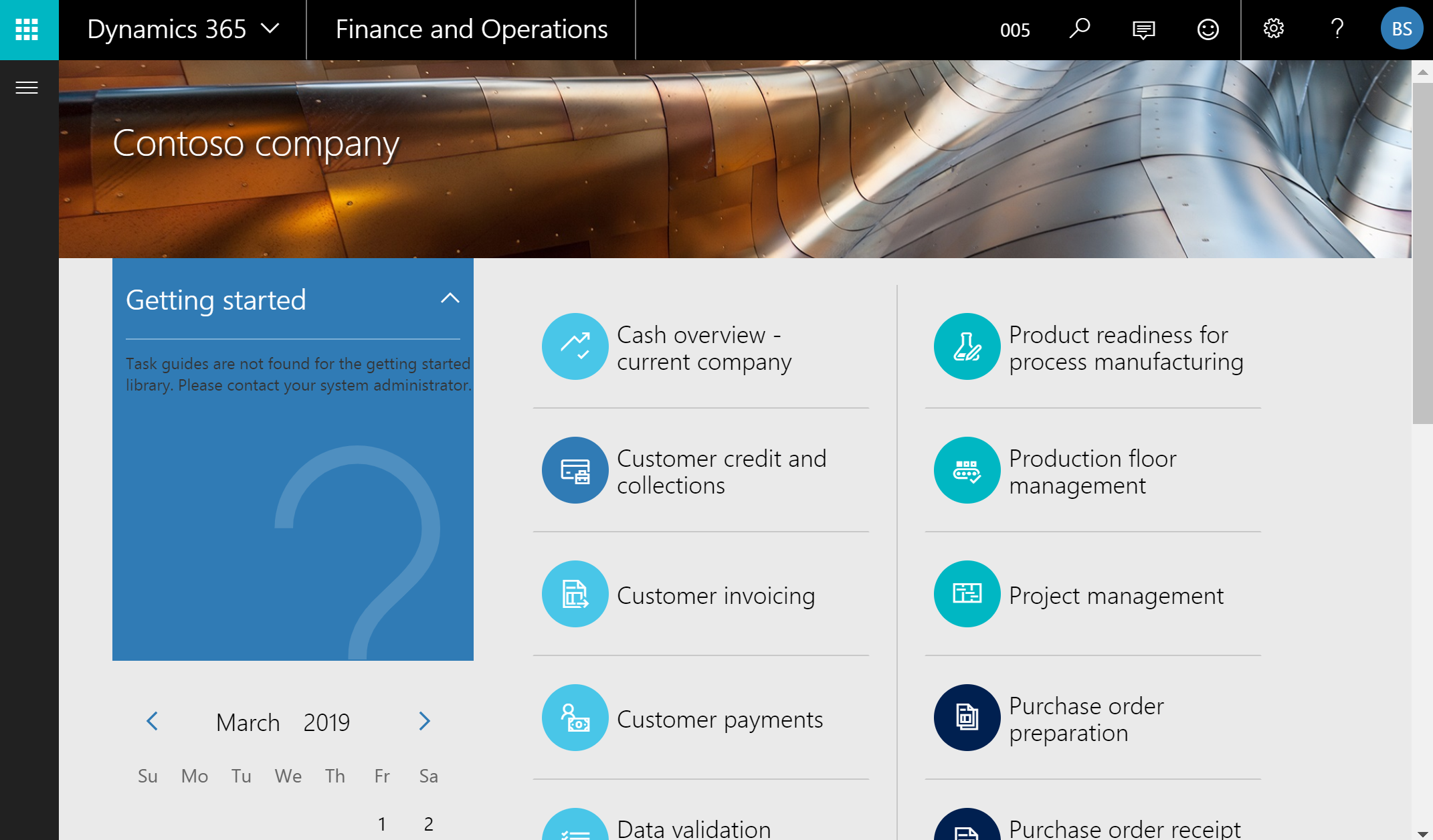Click company code 005 selector
1433x840 pixels.
point(1015,30)
